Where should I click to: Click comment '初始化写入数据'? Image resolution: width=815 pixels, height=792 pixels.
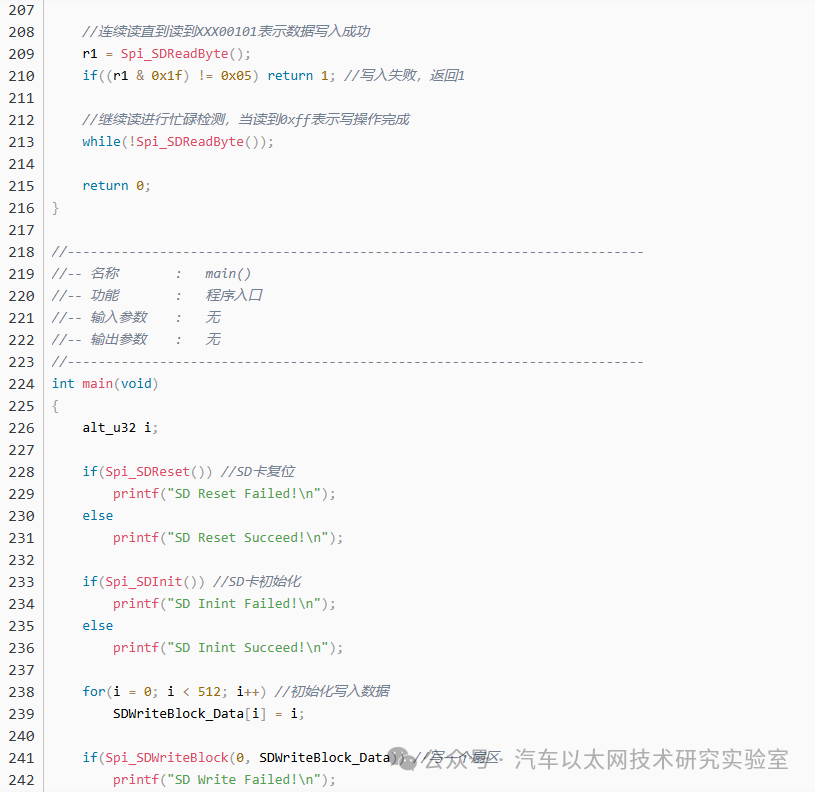point(332,692)
